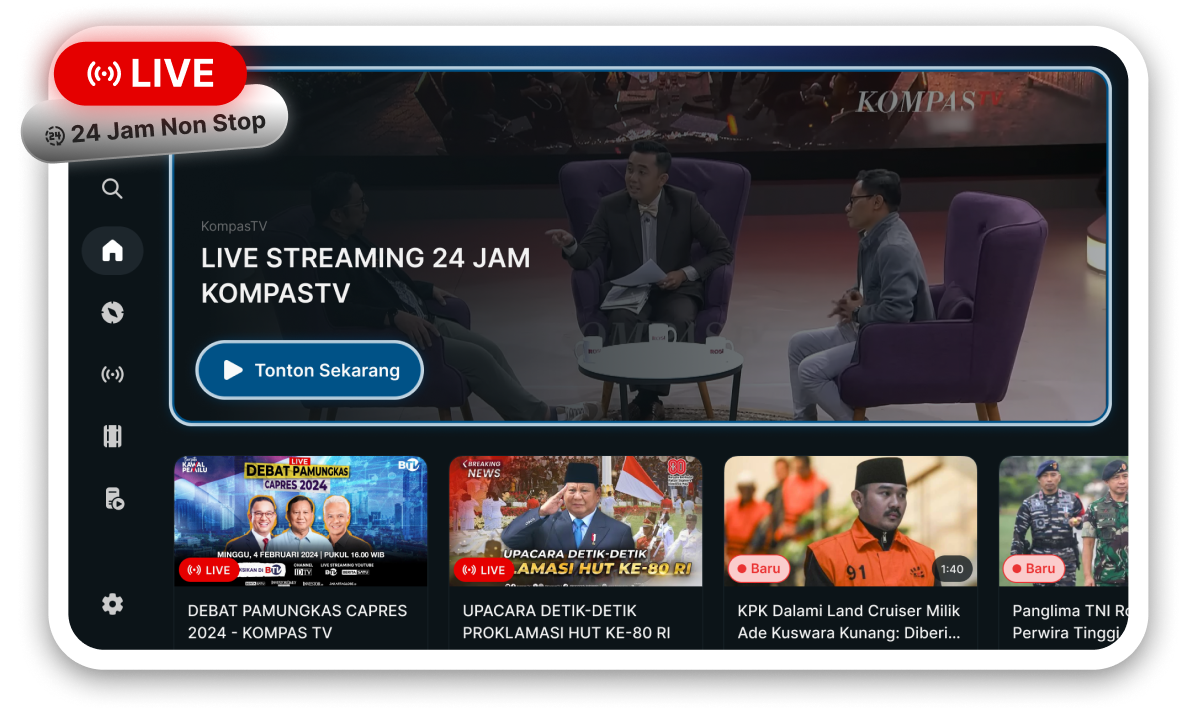The image size is (1183, 712).
Task: Open the search icon in sidebar
Action: pos(112,188)
